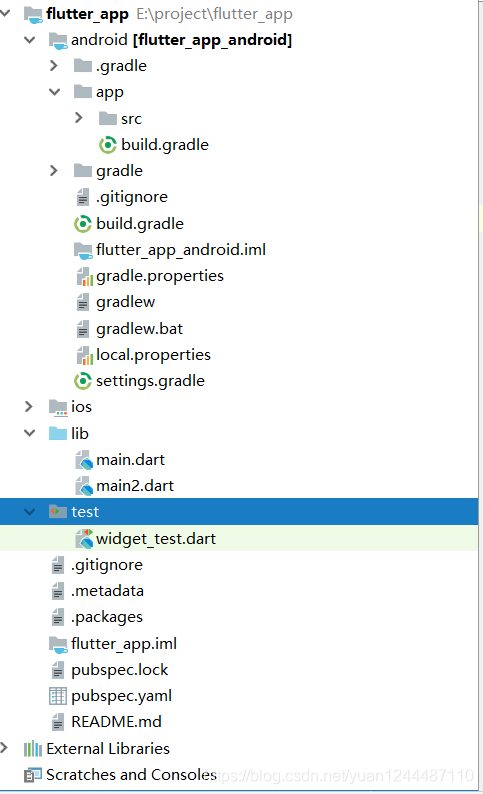
Task: Click the gradlew.bat file icon
Action: (83, 329)
